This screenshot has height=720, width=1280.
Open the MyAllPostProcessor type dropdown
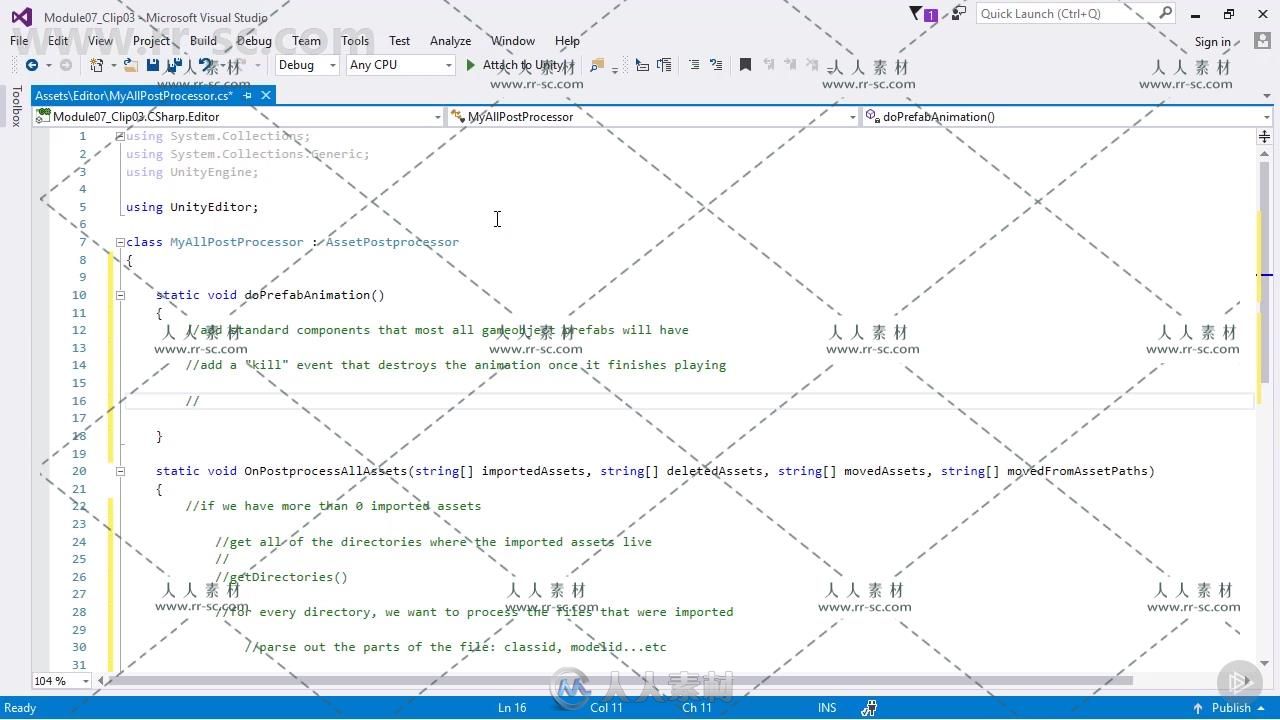[x=653, y=117]
